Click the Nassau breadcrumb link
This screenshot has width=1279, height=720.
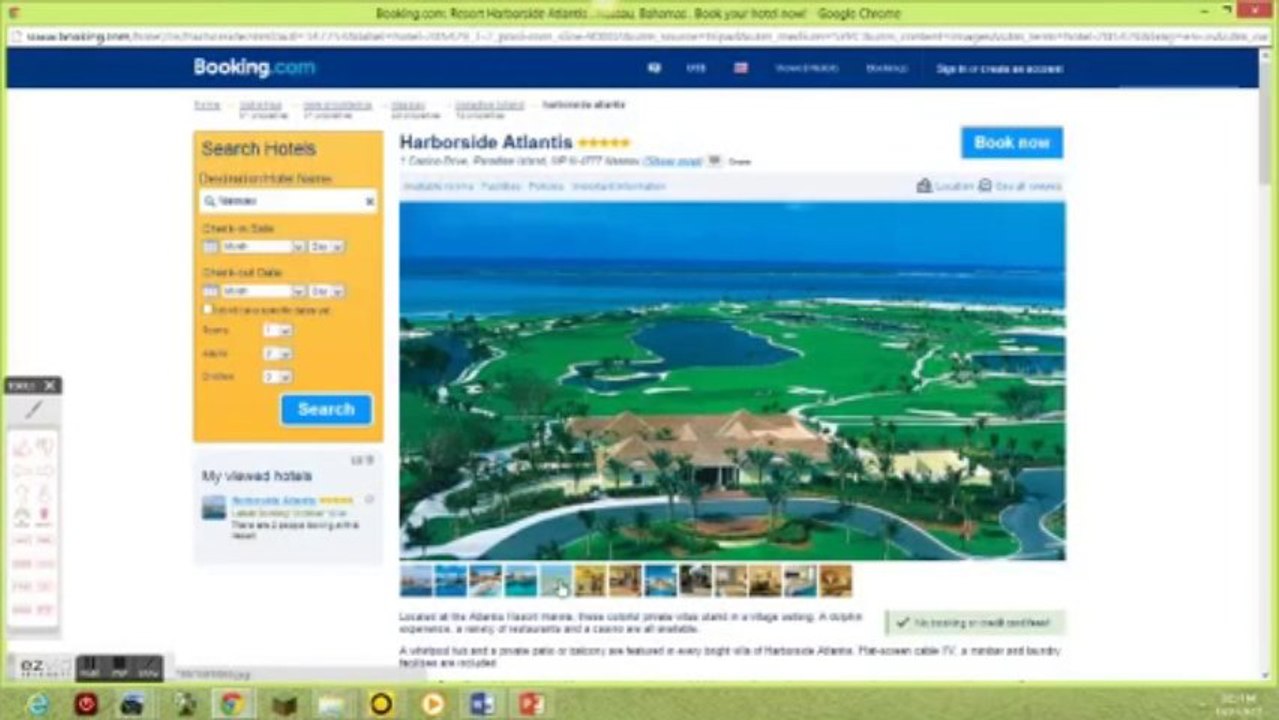407,104
